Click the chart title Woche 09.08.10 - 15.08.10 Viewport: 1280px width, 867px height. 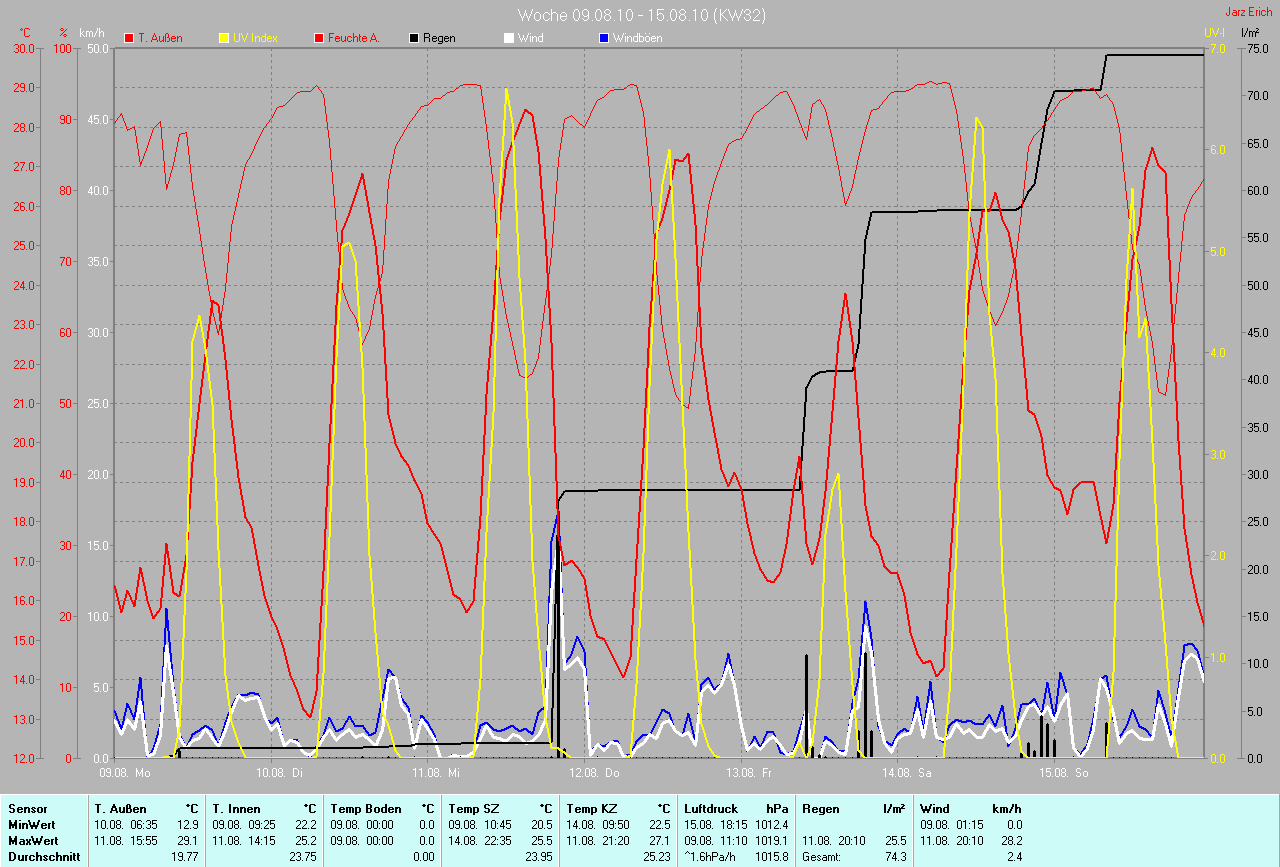point(641,15)
